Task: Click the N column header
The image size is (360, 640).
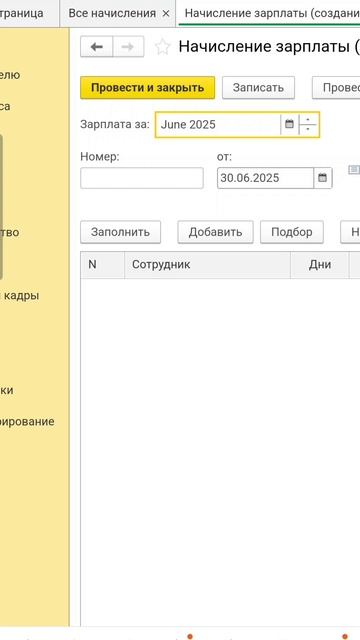Action: point(102,265)
